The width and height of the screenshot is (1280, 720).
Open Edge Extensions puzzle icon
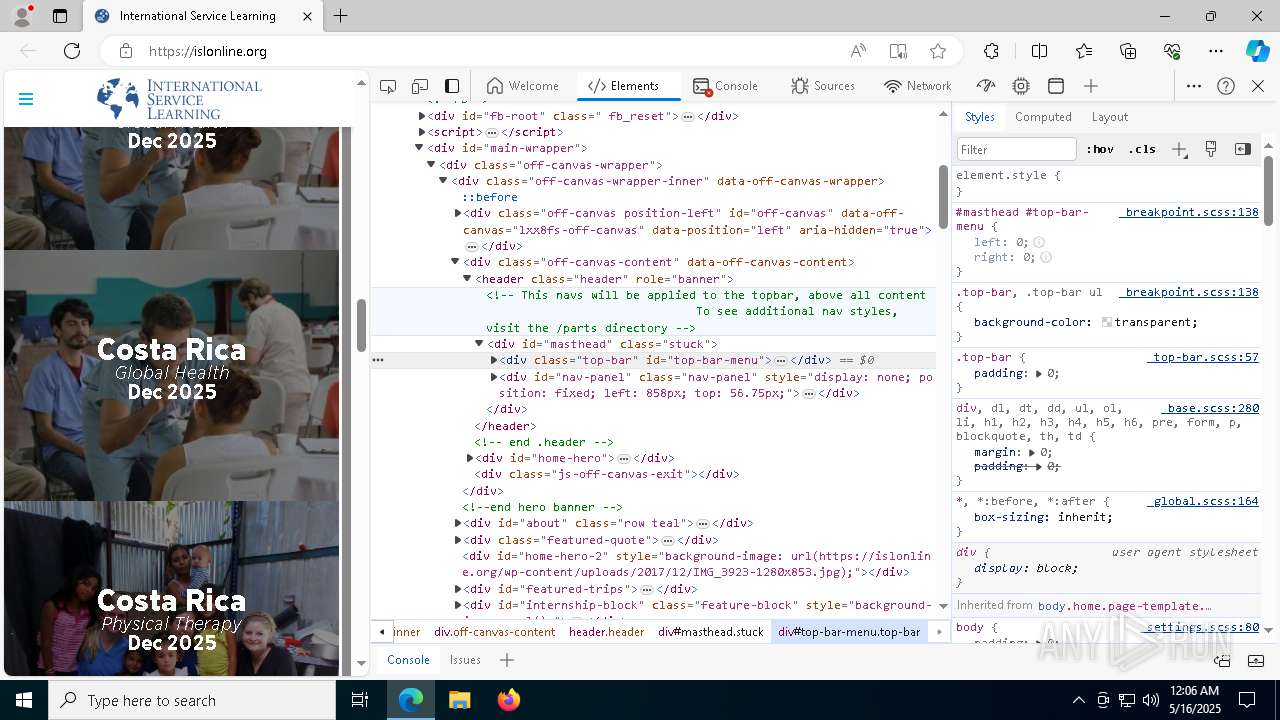click(991, 51)
